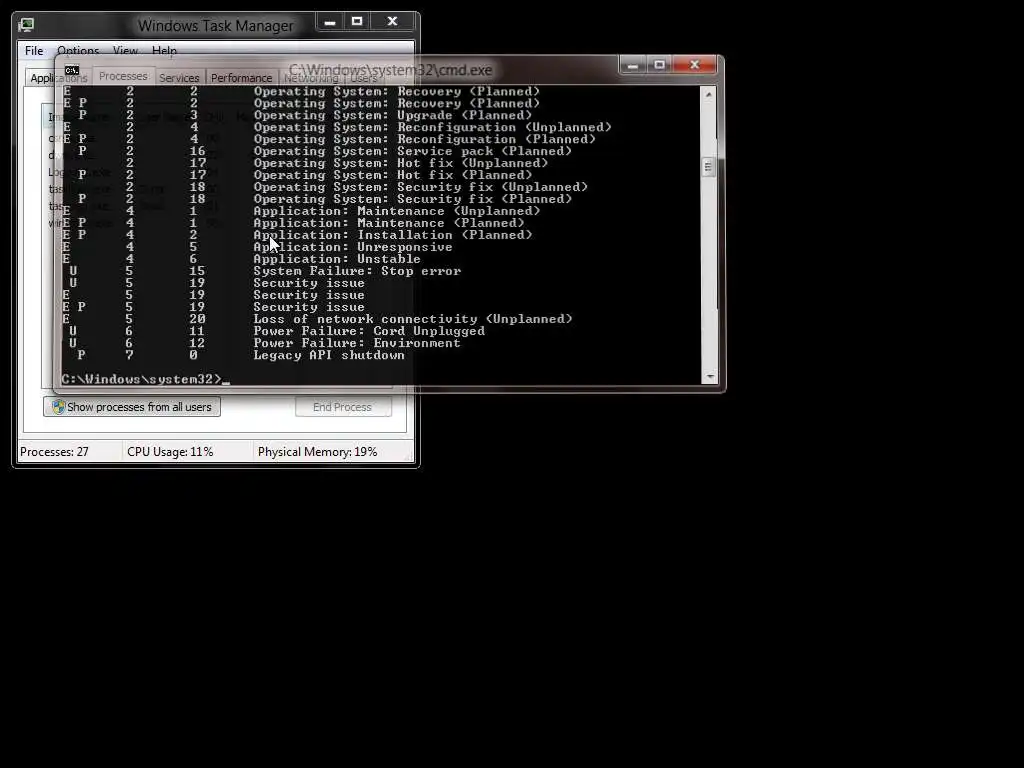Click 'Operating System: Upgrade (Planned)' line
The image size is (1024, 768).
392,116
